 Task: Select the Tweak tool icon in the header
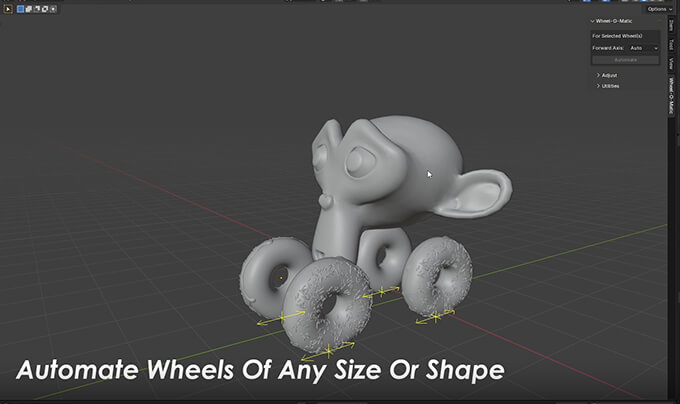pyautogui.click(x=8, y=9)
